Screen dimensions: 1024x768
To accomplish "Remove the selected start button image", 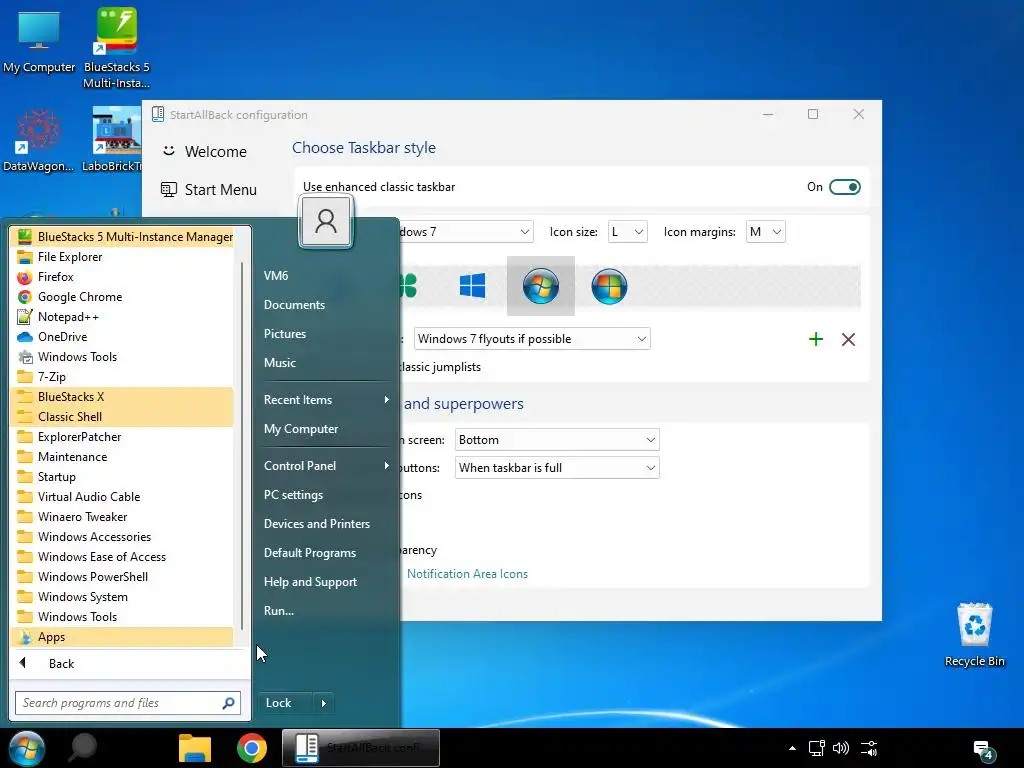I will pos(848,339).
